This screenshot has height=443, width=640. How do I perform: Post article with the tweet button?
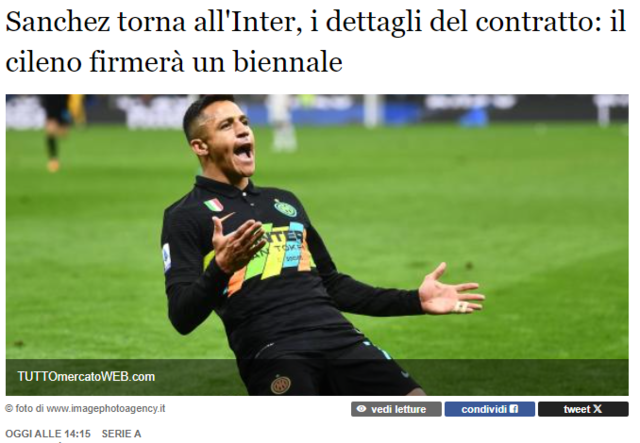coord(583,409)
